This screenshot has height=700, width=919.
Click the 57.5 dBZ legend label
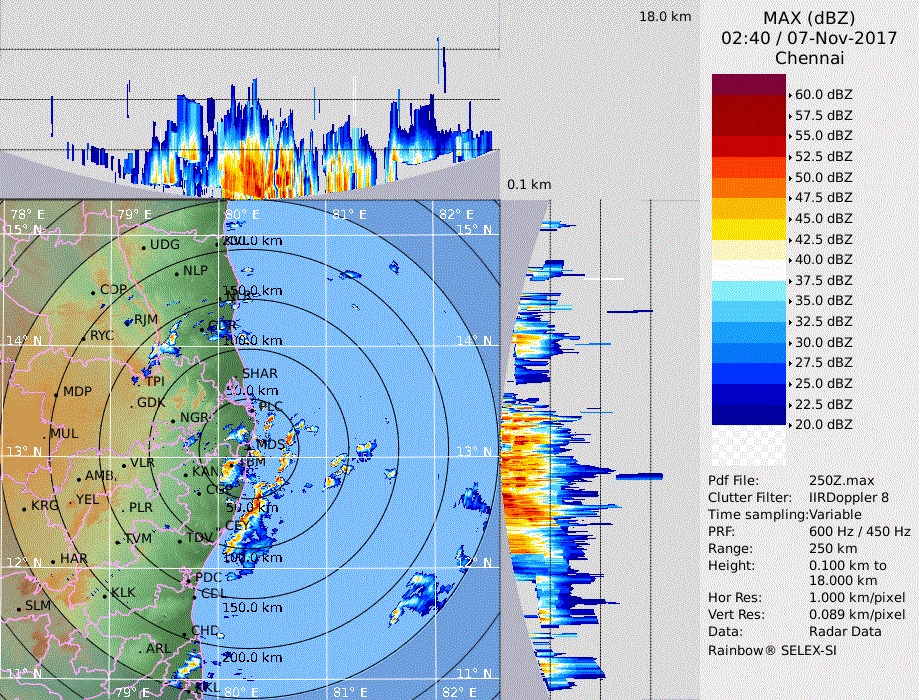click(823, 115)
